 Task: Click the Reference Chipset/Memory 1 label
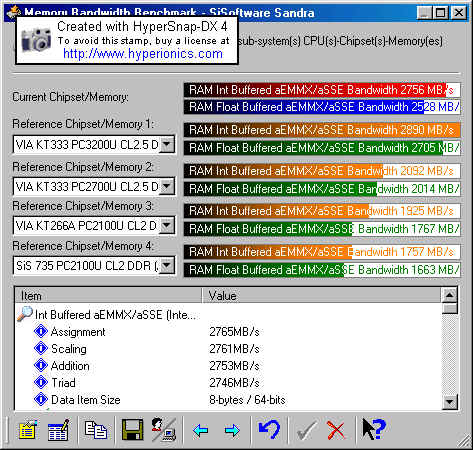[x=83, y=124]
